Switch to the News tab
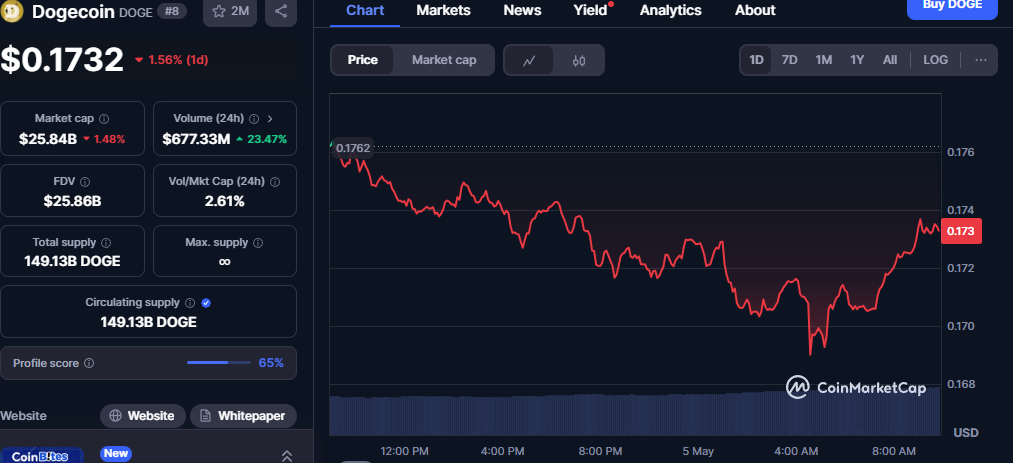1013x463 pixels. [x=522, y=10]
